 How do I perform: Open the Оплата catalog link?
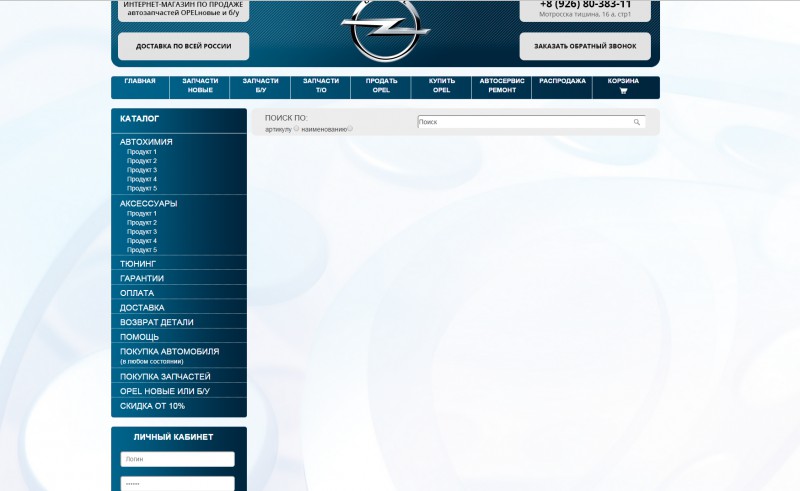pyautogui.click(x=137, y=293)
